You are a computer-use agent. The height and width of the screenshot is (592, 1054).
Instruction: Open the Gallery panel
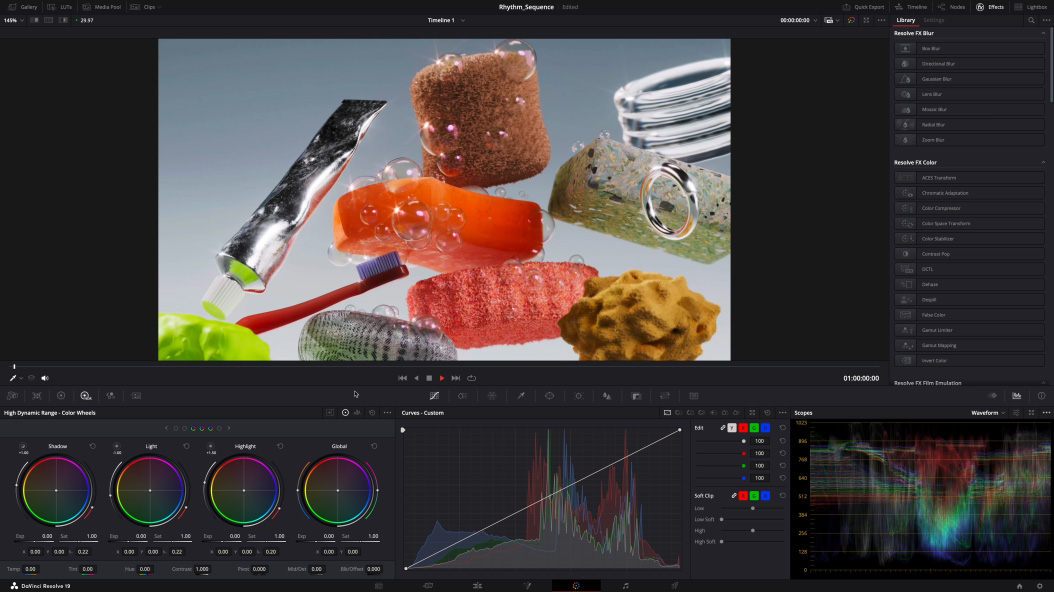(x=24, y=6)
